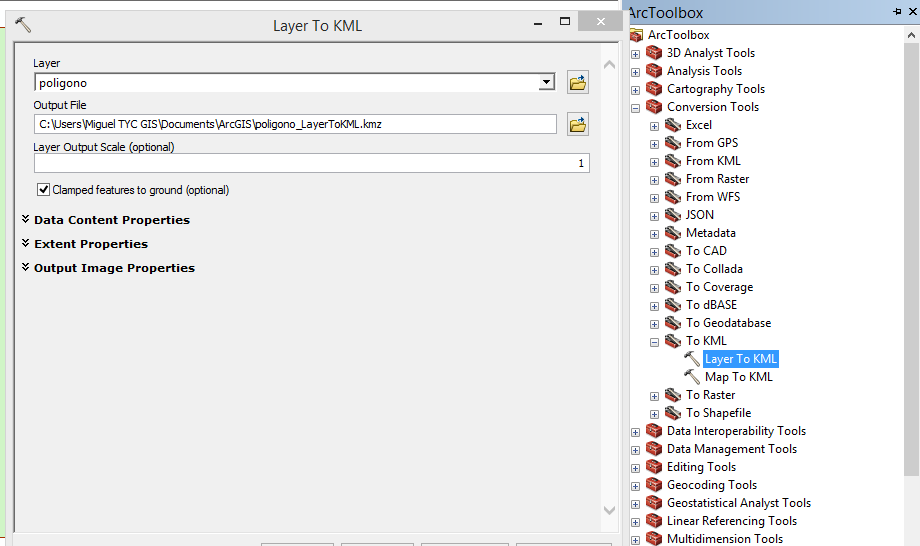Click ArcToolbox panel scroll up arrow
The image size is (920, 546).
911,35
